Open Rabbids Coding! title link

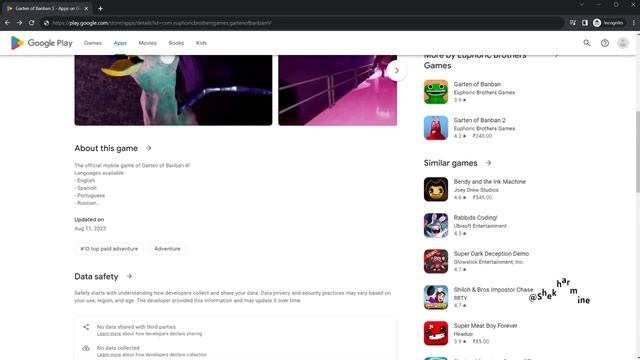475,218
